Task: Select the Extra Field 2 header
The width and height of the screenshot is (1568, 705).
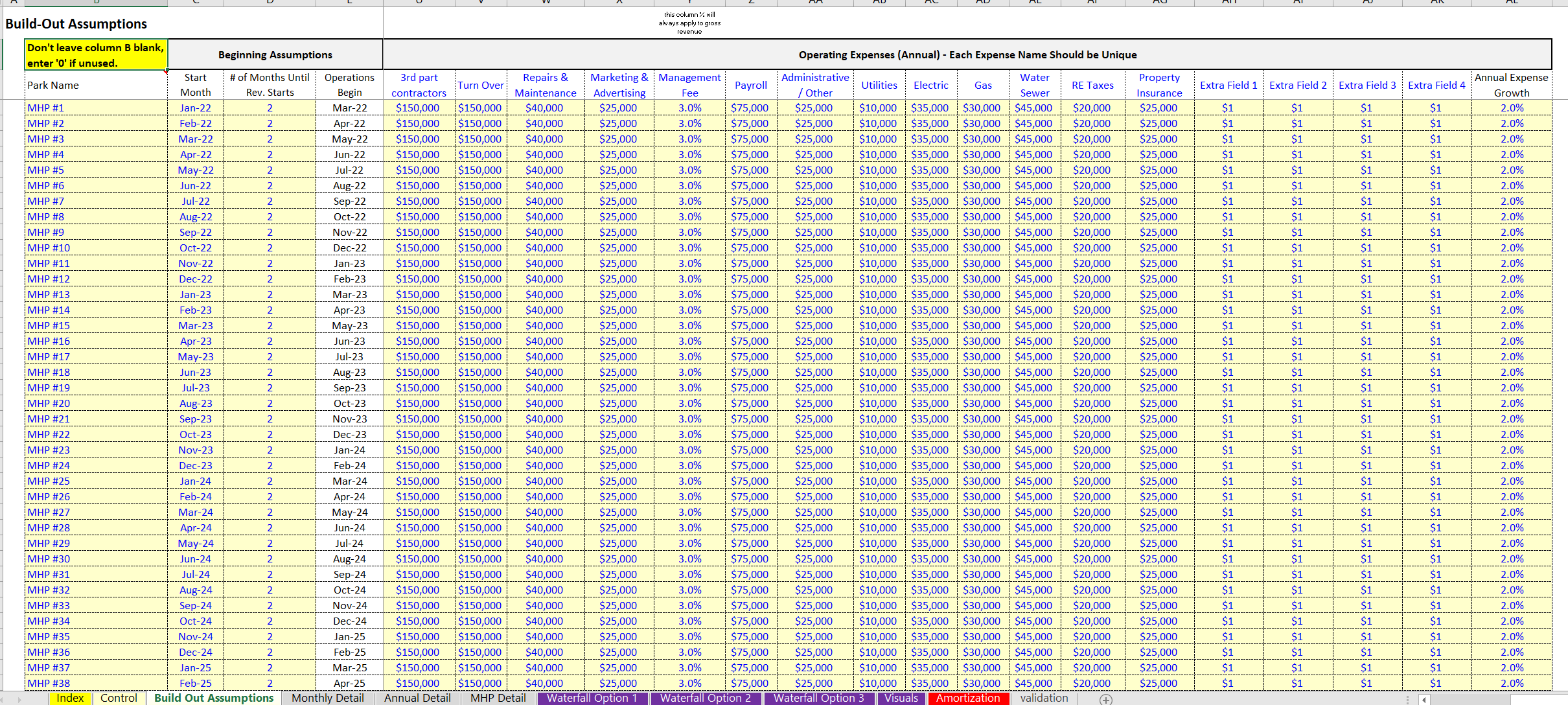Action: 1298,86
